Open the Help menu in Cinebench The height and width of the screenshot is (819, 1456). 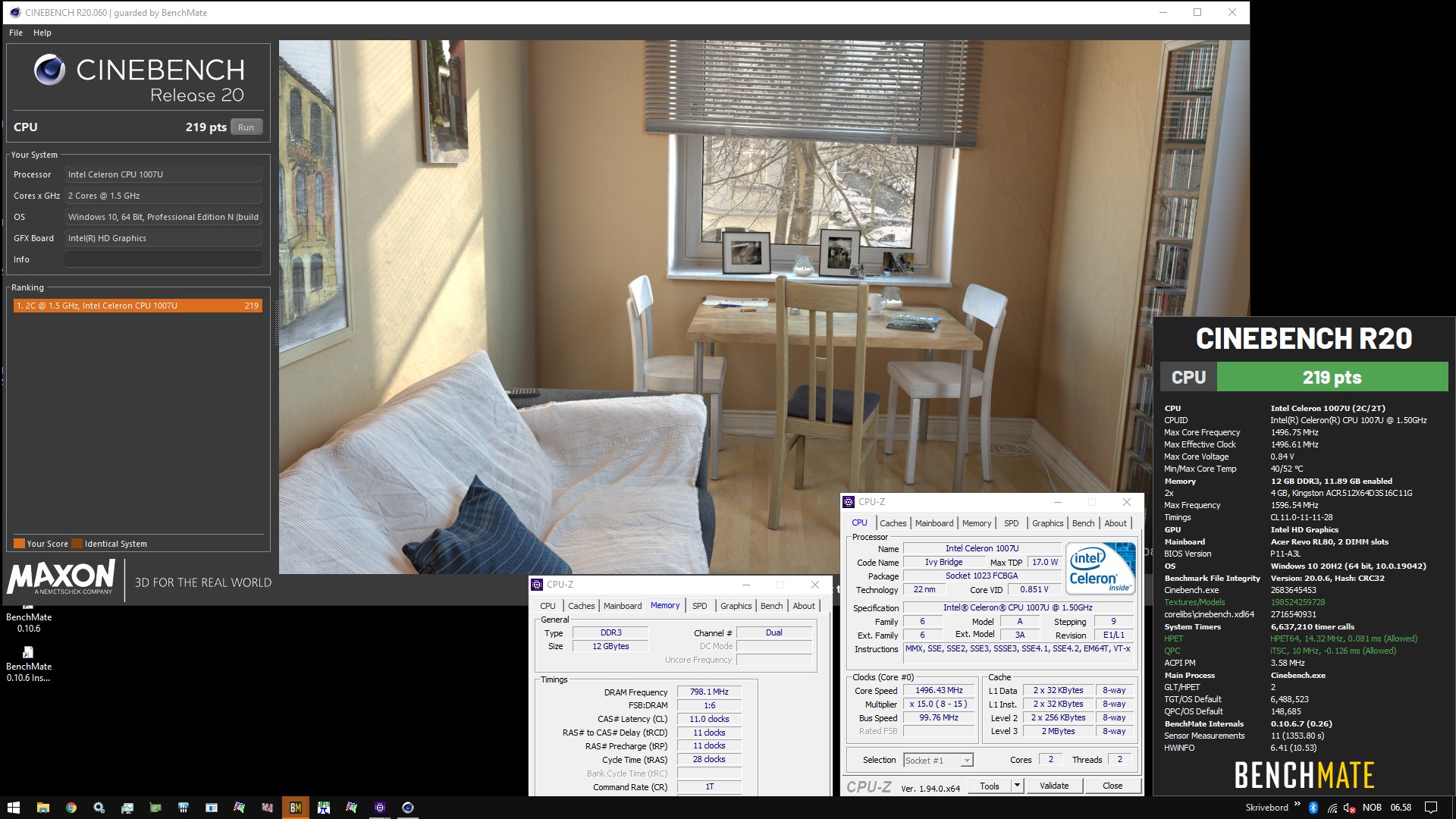click(42, 33)
